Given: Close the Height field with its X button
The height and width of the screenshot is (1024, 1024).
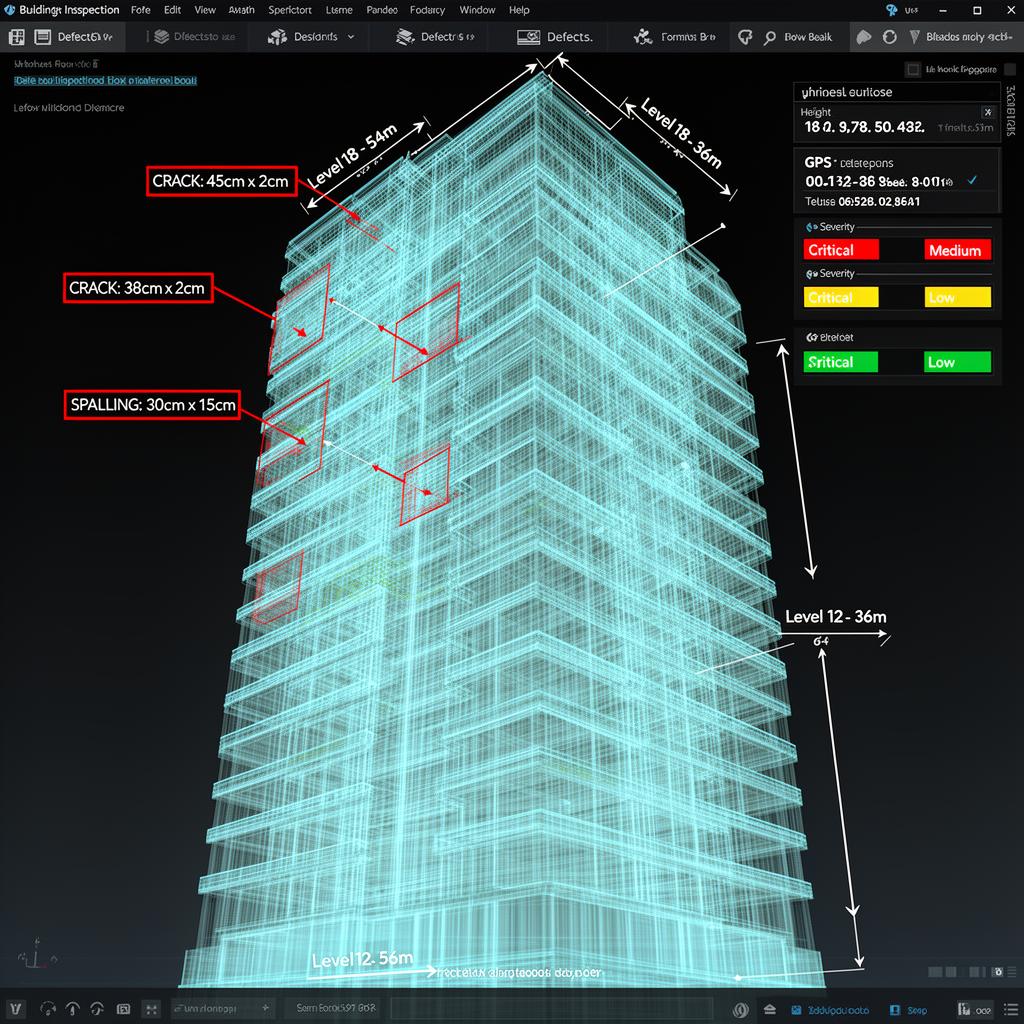Looking at the screenshot, I should [x=988, y=112].
